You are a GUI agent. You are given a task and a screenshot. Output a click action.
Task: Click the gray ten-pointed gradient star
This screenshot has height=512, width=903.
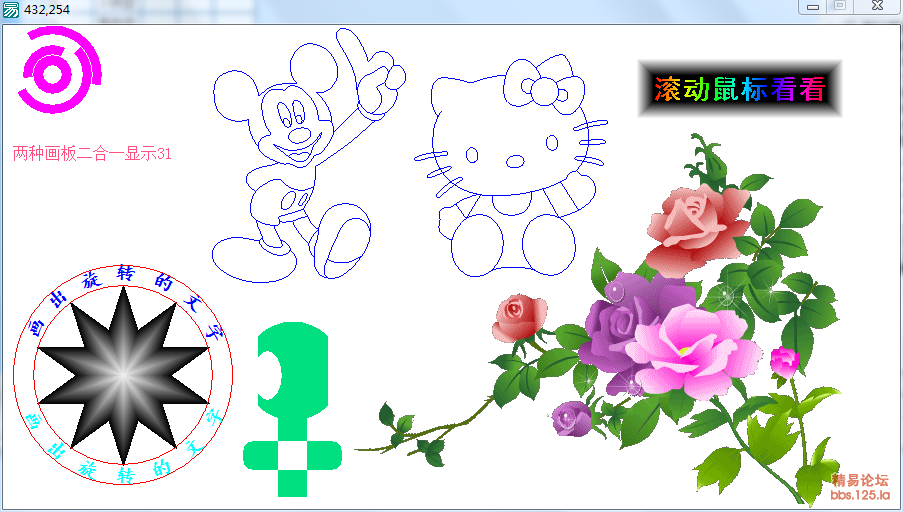pos(122,375)
